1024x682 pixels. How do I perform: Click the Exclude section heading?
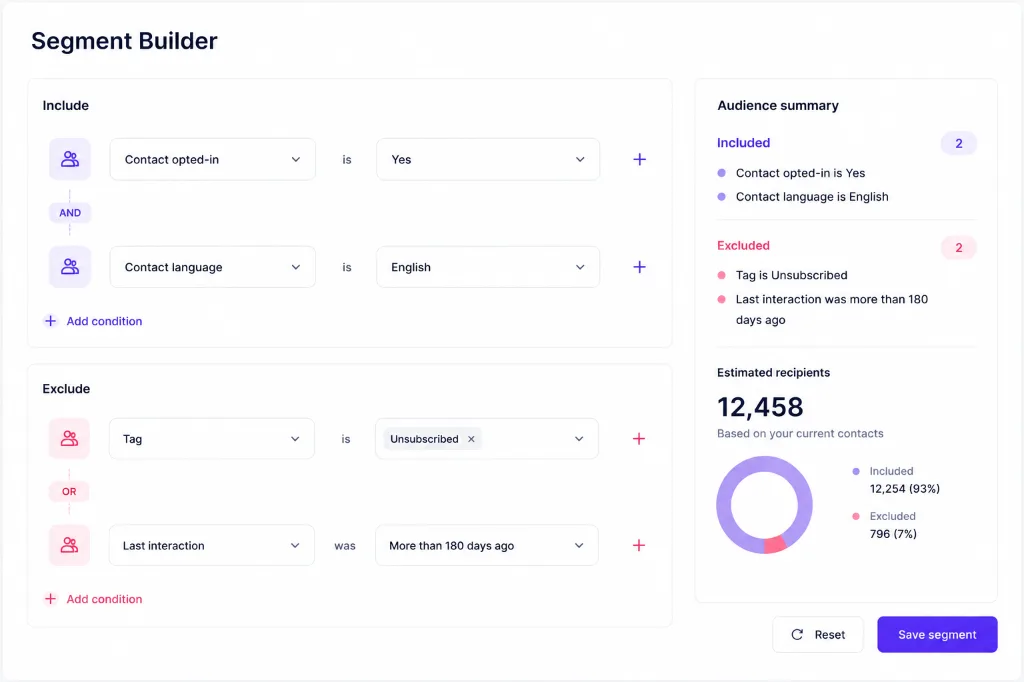tap(66, 389)
